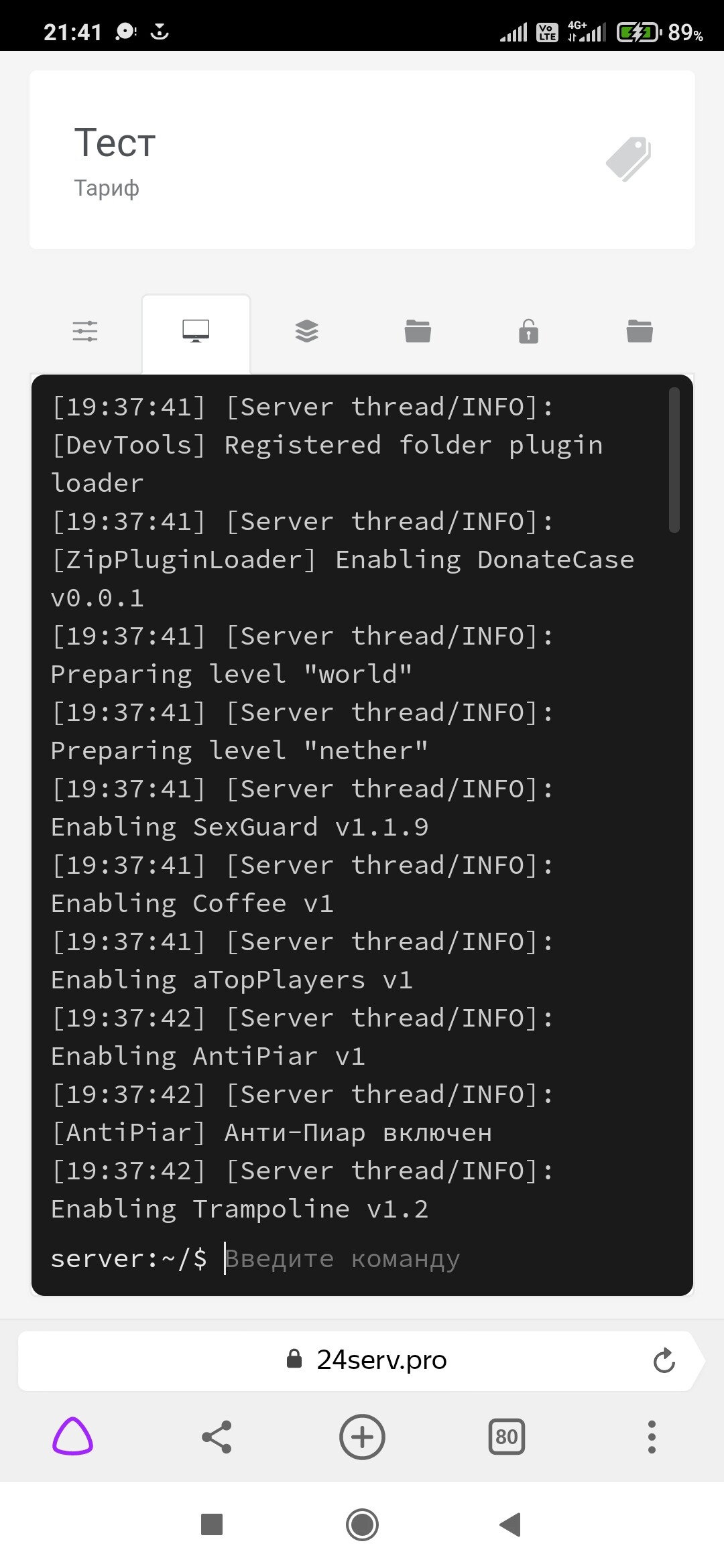Image resolution: width=724 pixels, height=1568 pixels.
Task: Add a new browser tab
Action: (x=362, y=1437)
